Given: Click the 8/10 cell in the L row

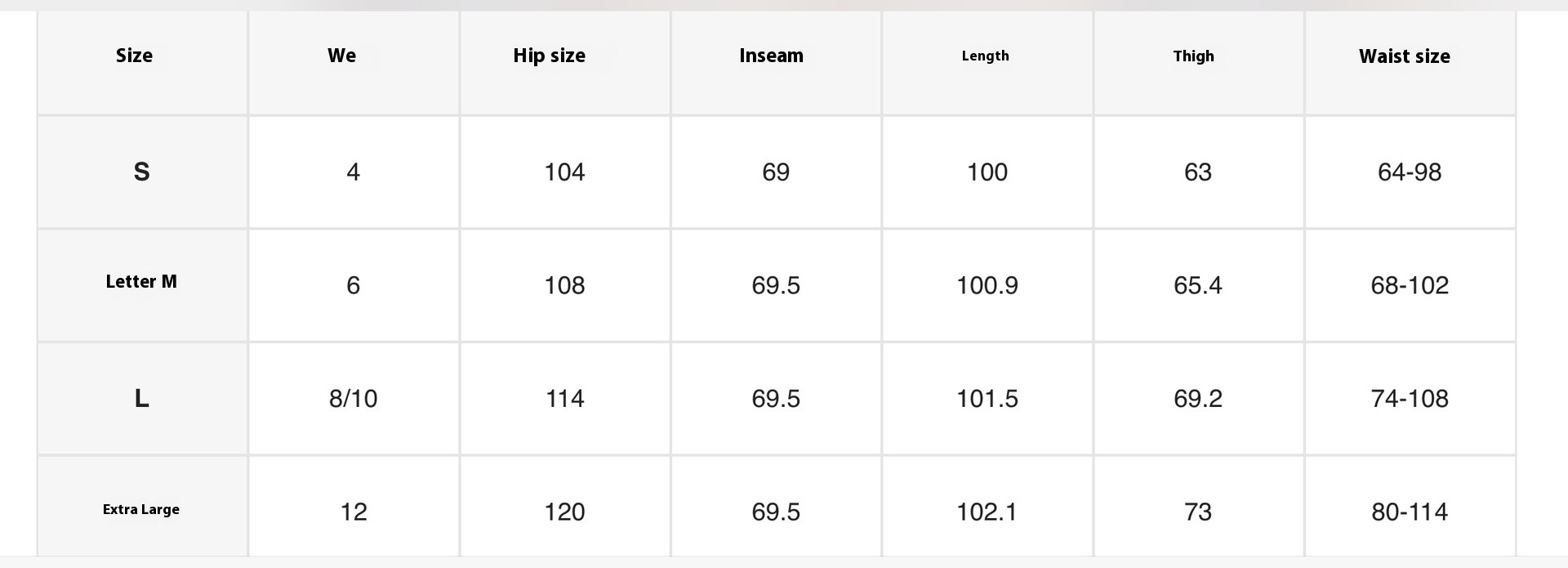Looking at the screenshot, I should pyautogui.click(x=353, y=398).
